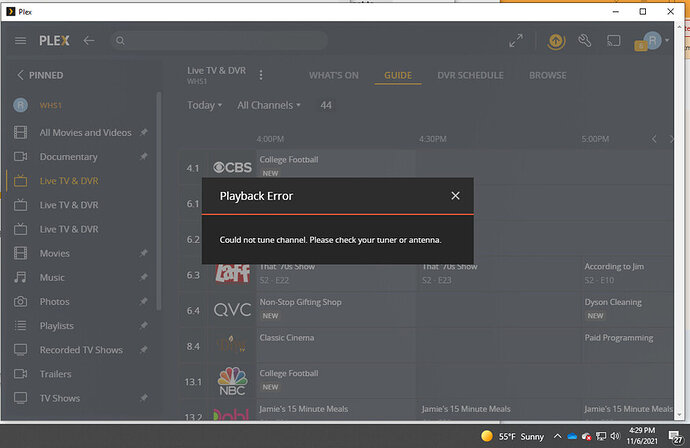The height and width of the screenshot is (448, 690).
Task: Open Live TV & DVR options menu
Action: (x=261, y=75)
